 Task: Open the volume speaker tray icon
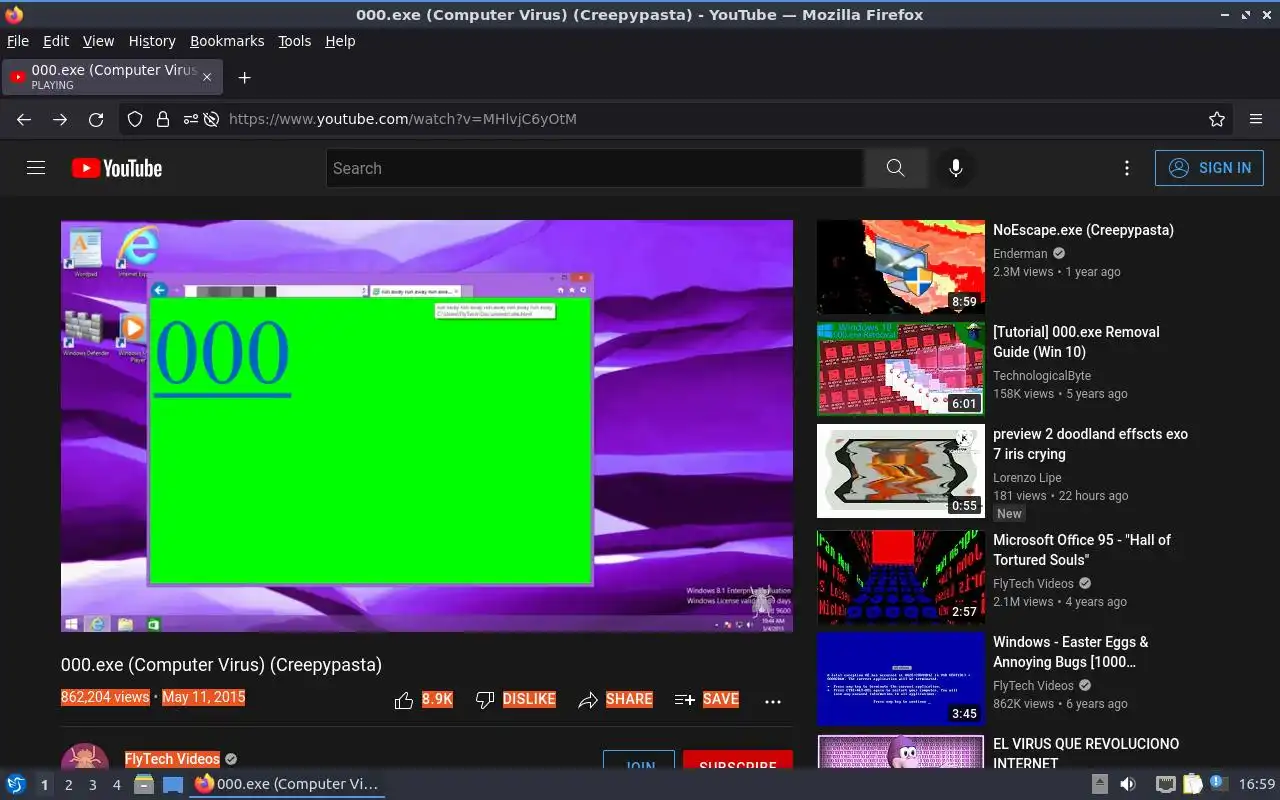click(x=1128, y=785)
